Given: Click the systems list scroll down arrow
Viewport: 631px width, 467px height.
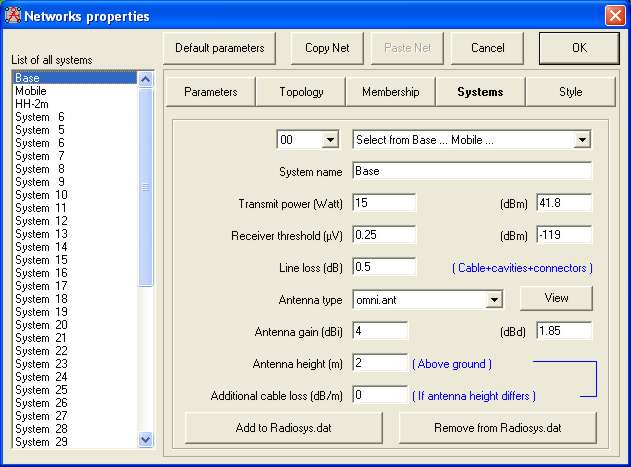Looking at the screenshot, I should [145, 439].
